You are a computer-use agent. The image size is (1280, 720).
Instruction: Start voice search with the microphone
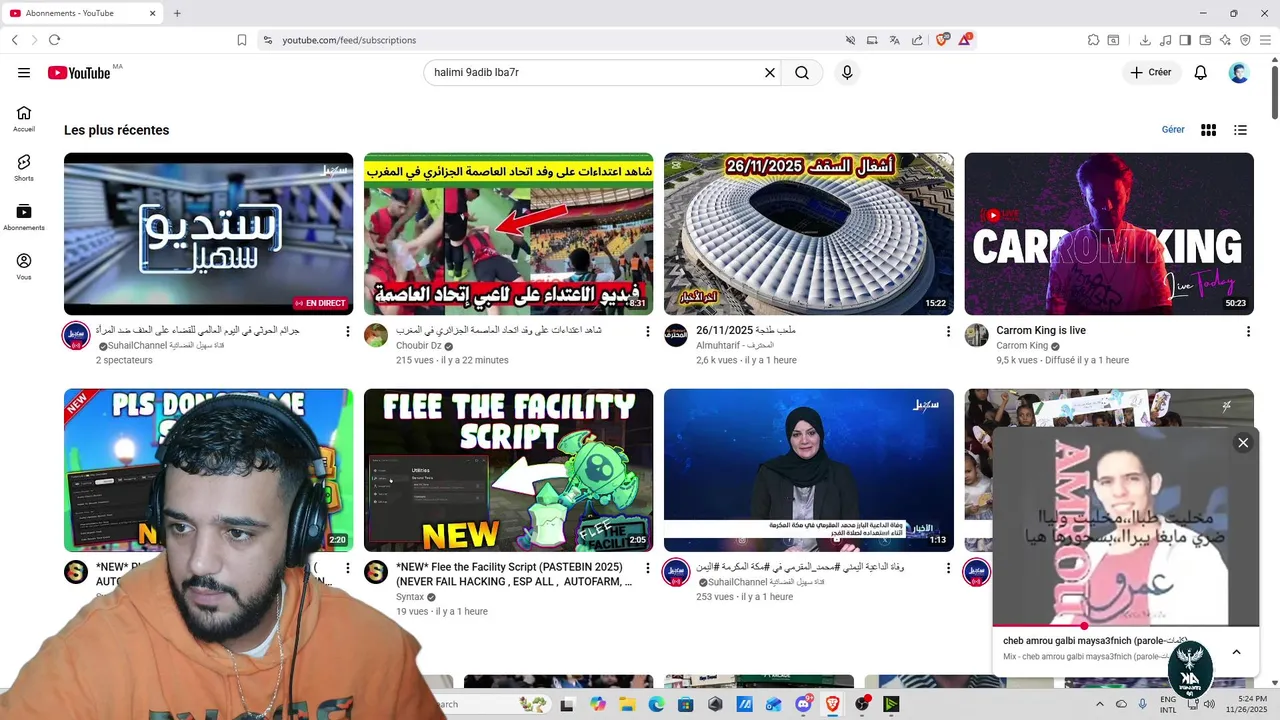click(847, 73)
